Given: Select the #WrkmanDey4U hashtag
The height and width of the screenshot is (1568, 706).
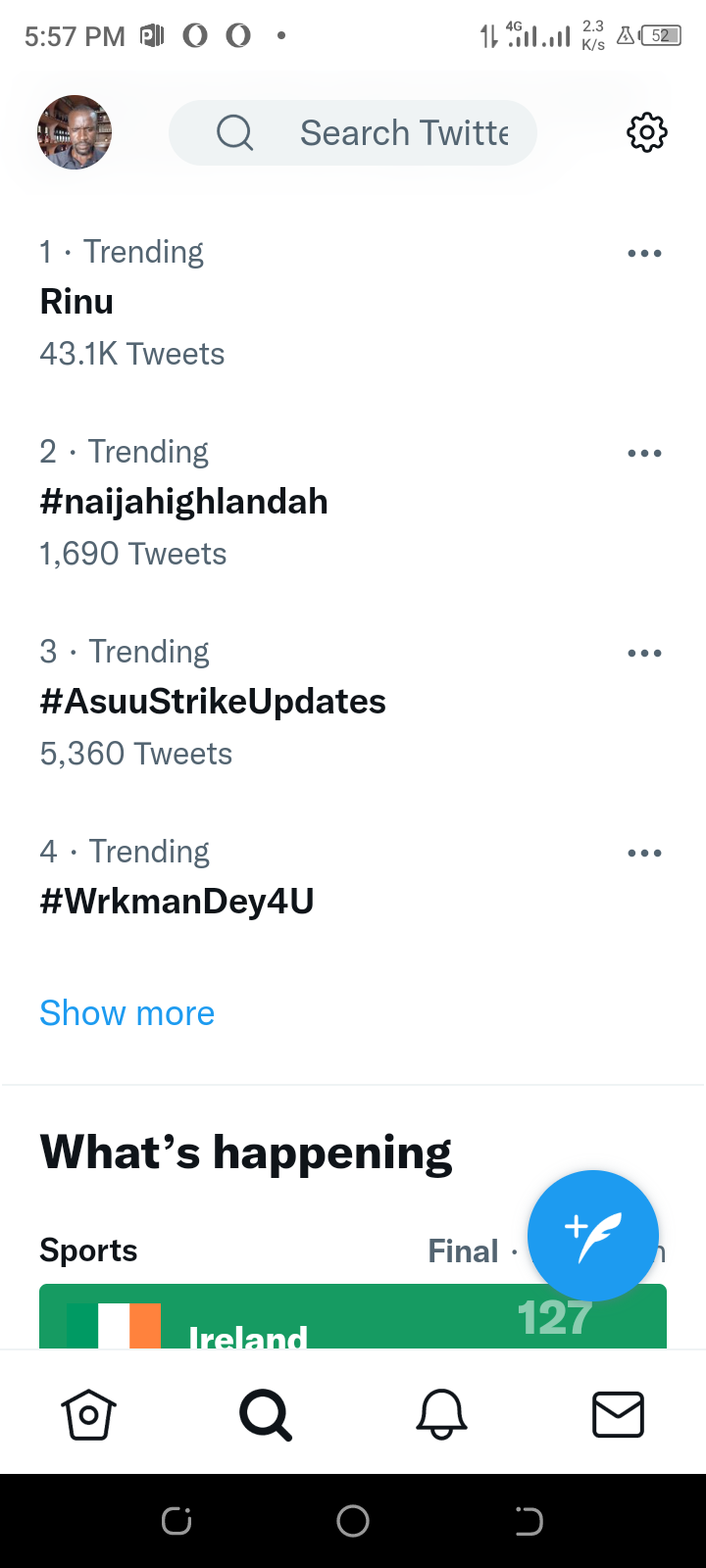Looking at the screenshot, I should click(176, 902).
